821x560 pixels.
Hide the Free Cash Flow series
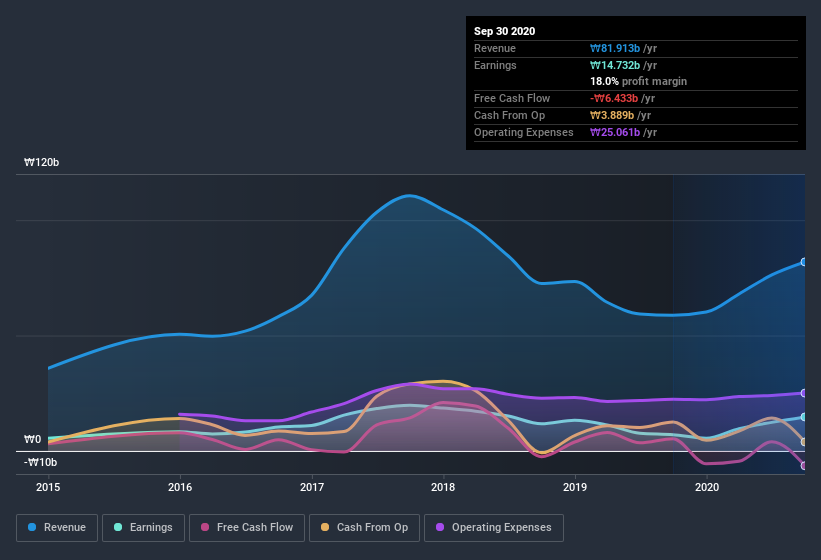tap(247, 528)
